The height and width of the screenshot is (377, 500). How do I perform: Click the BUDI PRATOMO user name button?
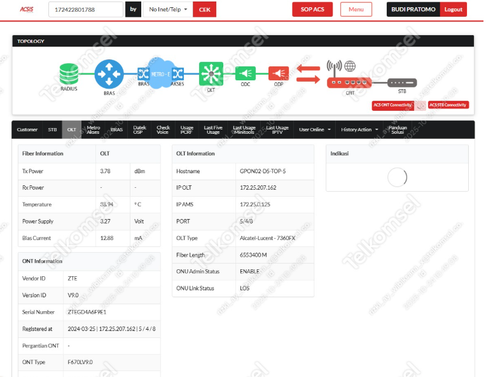[x=413, y=9]
